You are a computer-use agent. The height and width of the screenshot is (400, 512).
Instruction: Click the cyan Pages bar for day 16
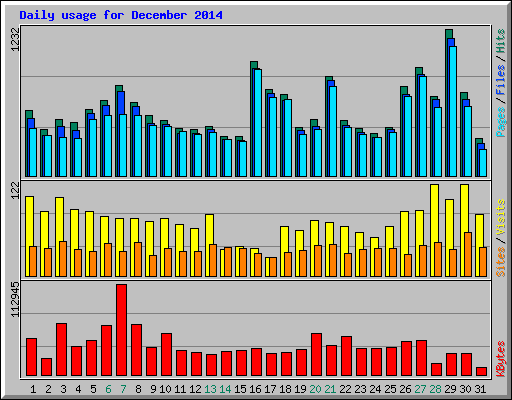pos(258,123)
